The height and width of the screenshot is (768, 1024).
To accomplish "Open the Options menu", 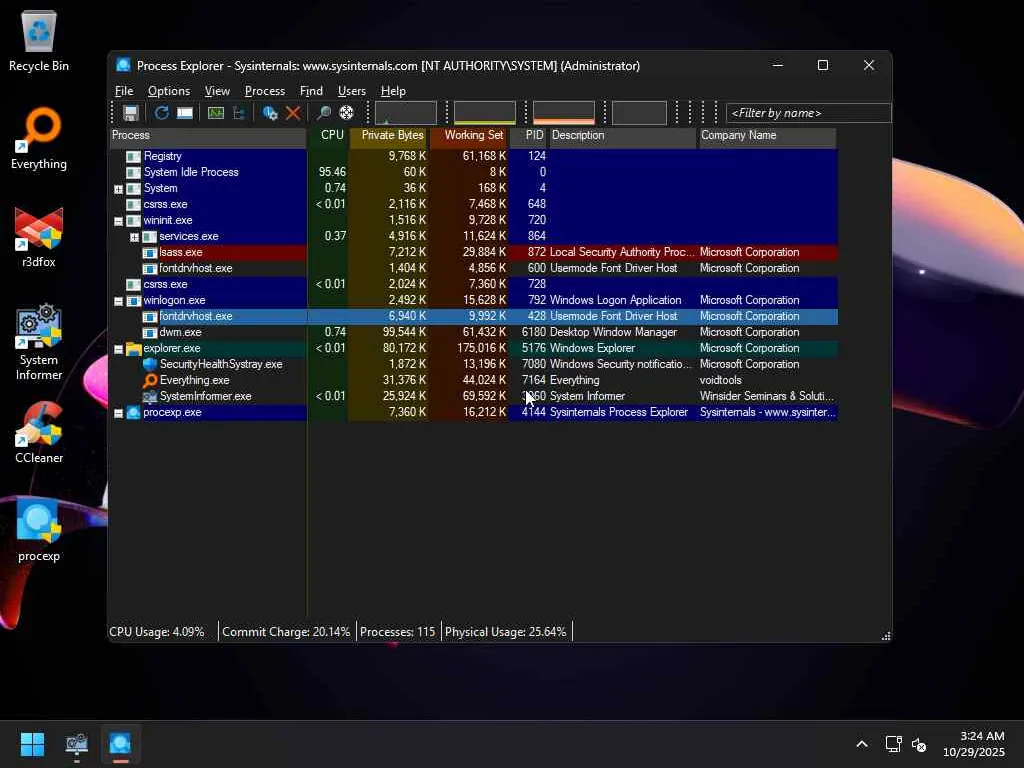I will 168,91.
